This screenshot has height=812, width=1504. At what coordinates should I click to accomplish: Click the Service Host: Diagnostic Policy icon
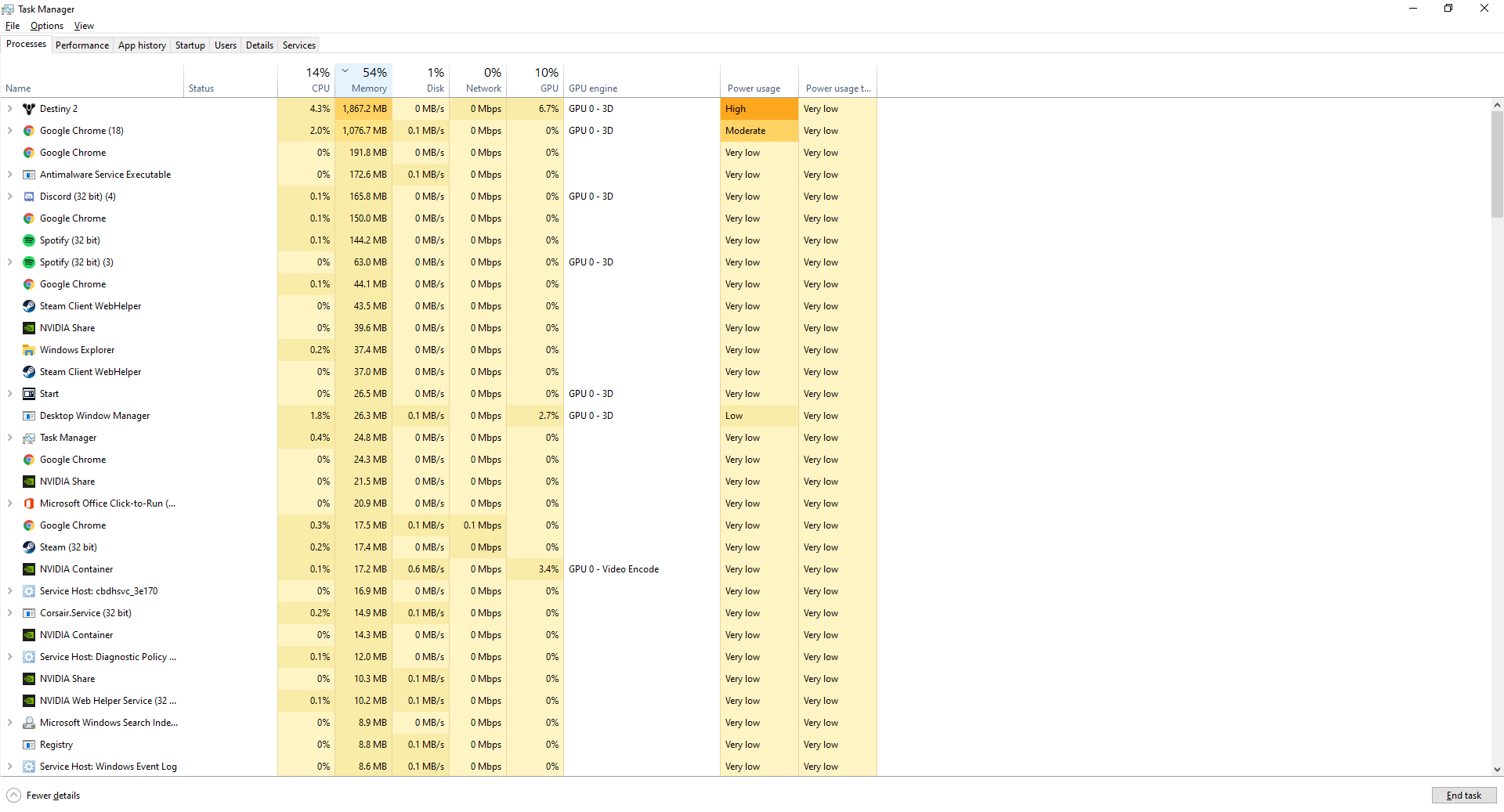point(29,657)
